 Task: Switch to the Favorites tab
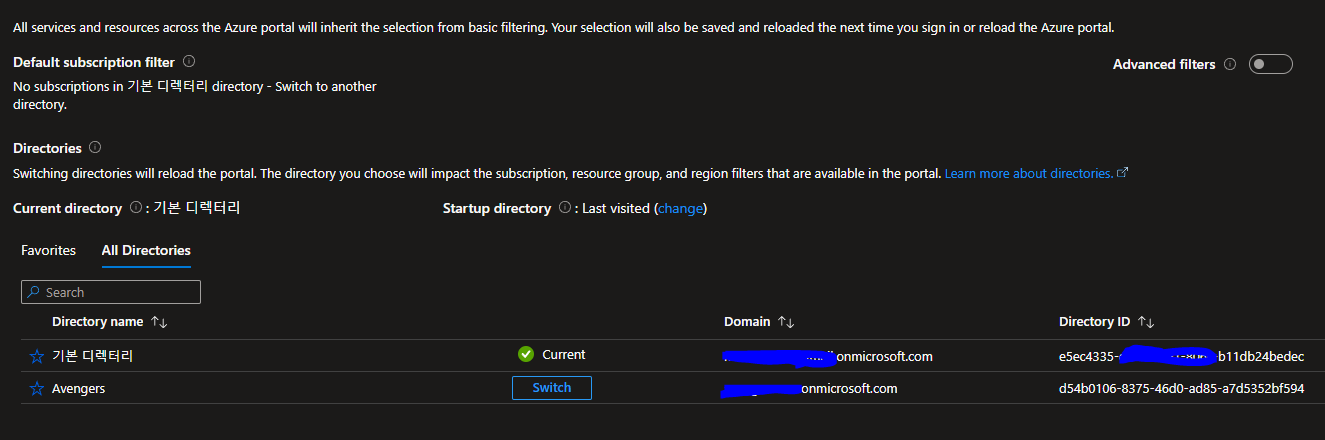pos(49,250)
